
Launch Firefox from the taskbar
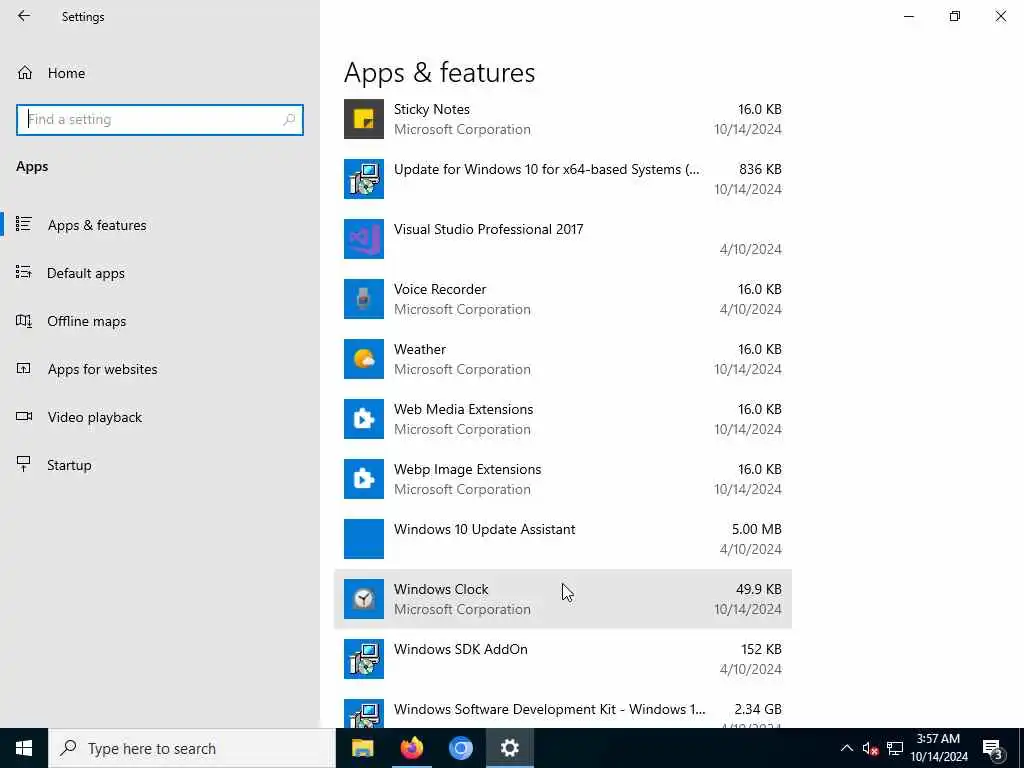pyautogui.click(x=411, y=748)
